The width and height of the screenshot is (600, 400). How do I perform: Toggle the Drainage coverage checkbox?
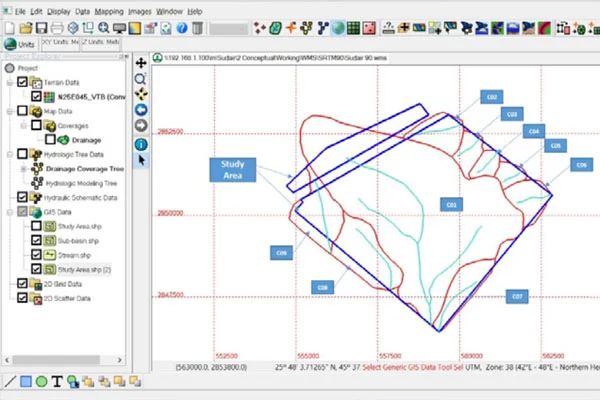pos(51,140)
